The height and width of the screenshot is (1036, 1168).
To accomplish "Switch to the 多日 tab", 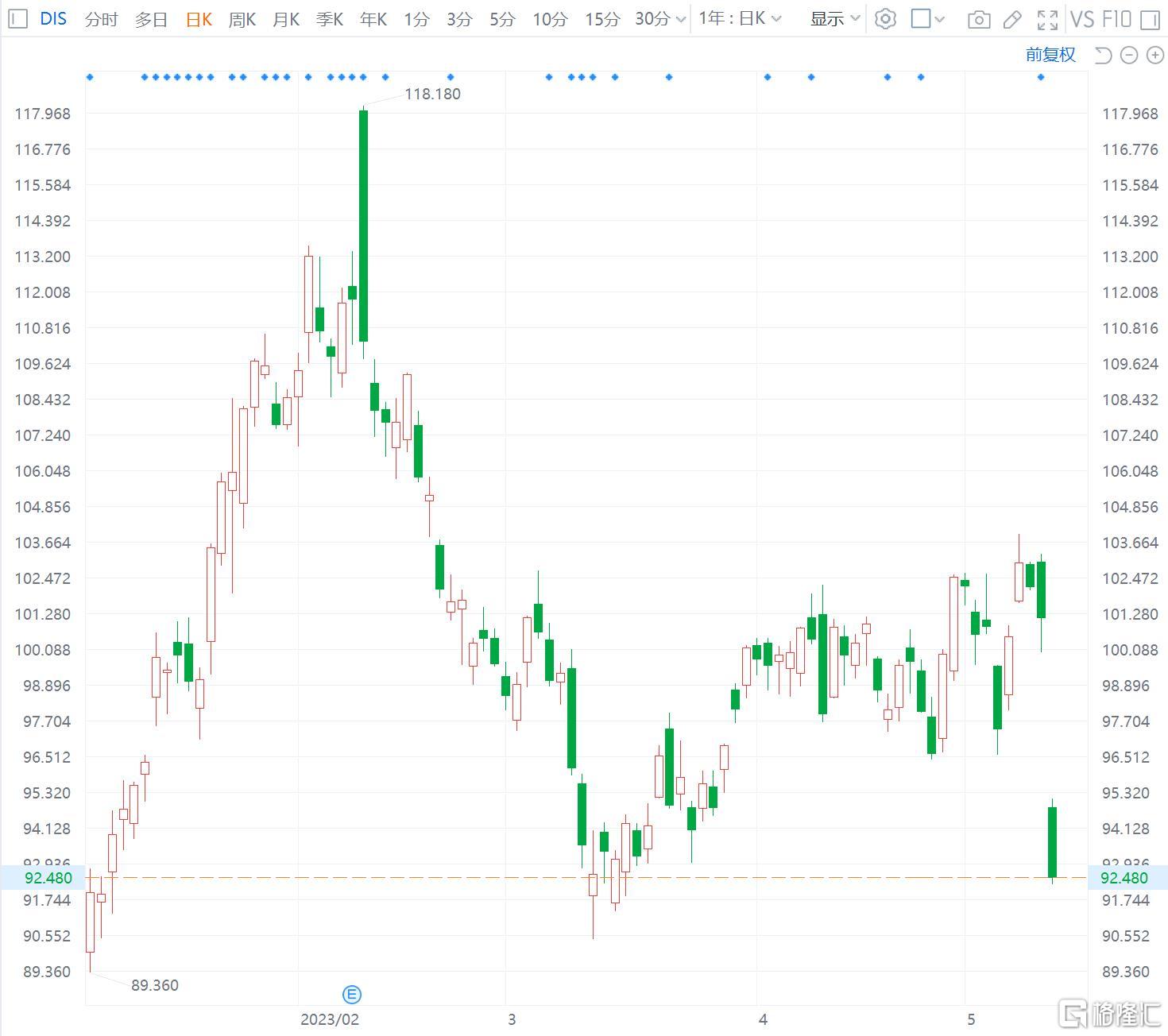I will pos(151,19).
